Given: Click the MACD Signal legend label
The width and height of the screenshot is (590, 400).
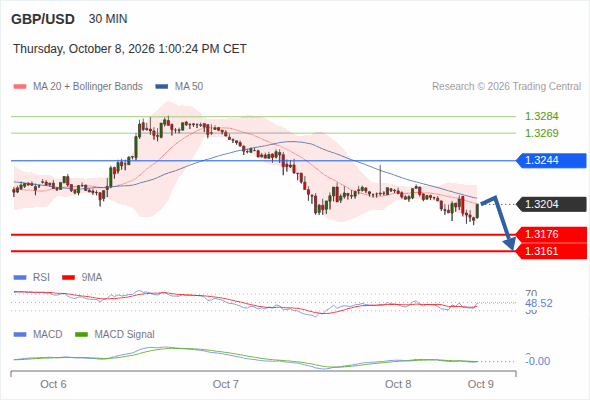Looking at the screenshot, I should click(x=125, y=335).
